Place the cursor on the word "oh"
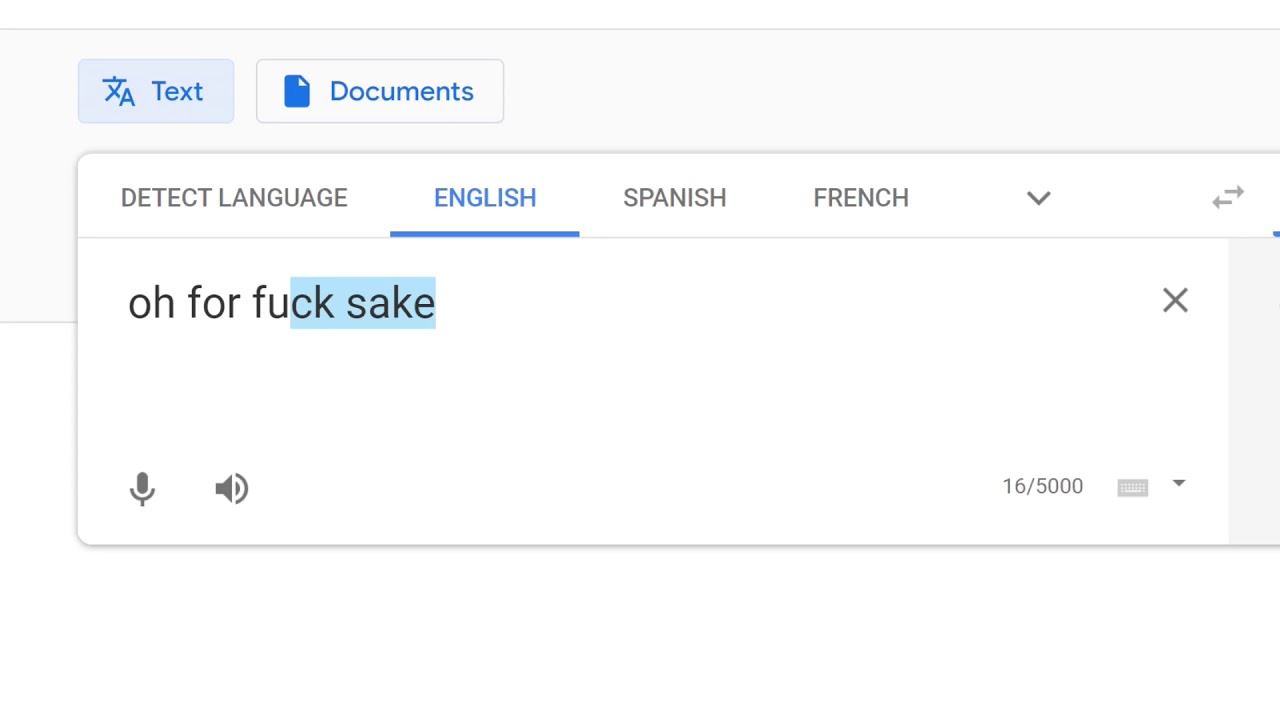Image resolution: width=1280 pixels, height=720 pixels. click(151, 303)
